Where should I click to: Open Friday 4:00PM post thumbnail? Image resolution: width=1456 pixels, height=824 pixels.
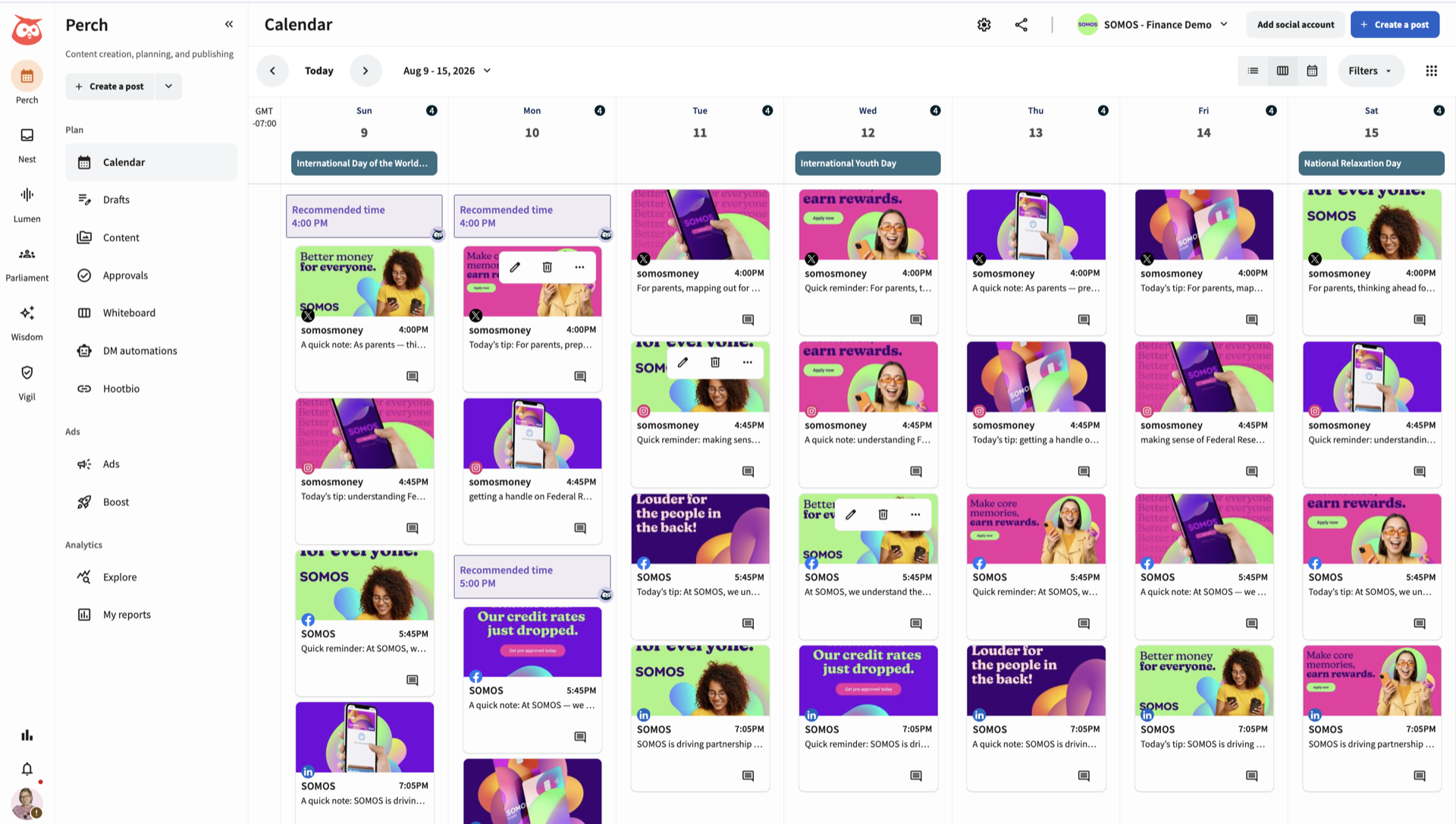(x=1203, y=225)
